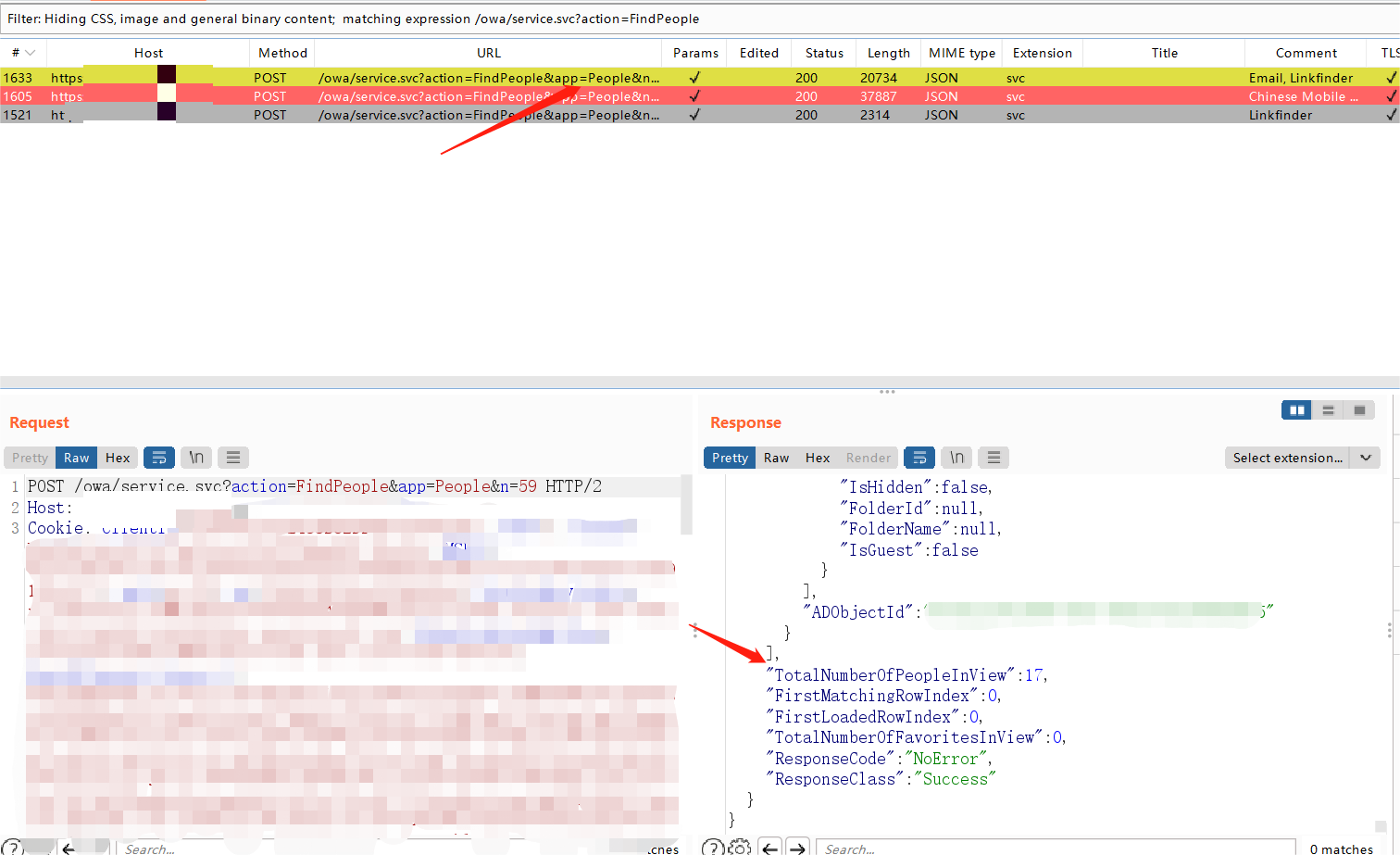Switch to combined single-pane layout view
The height and width of the screenshot is (855, 1400).
1359,410
